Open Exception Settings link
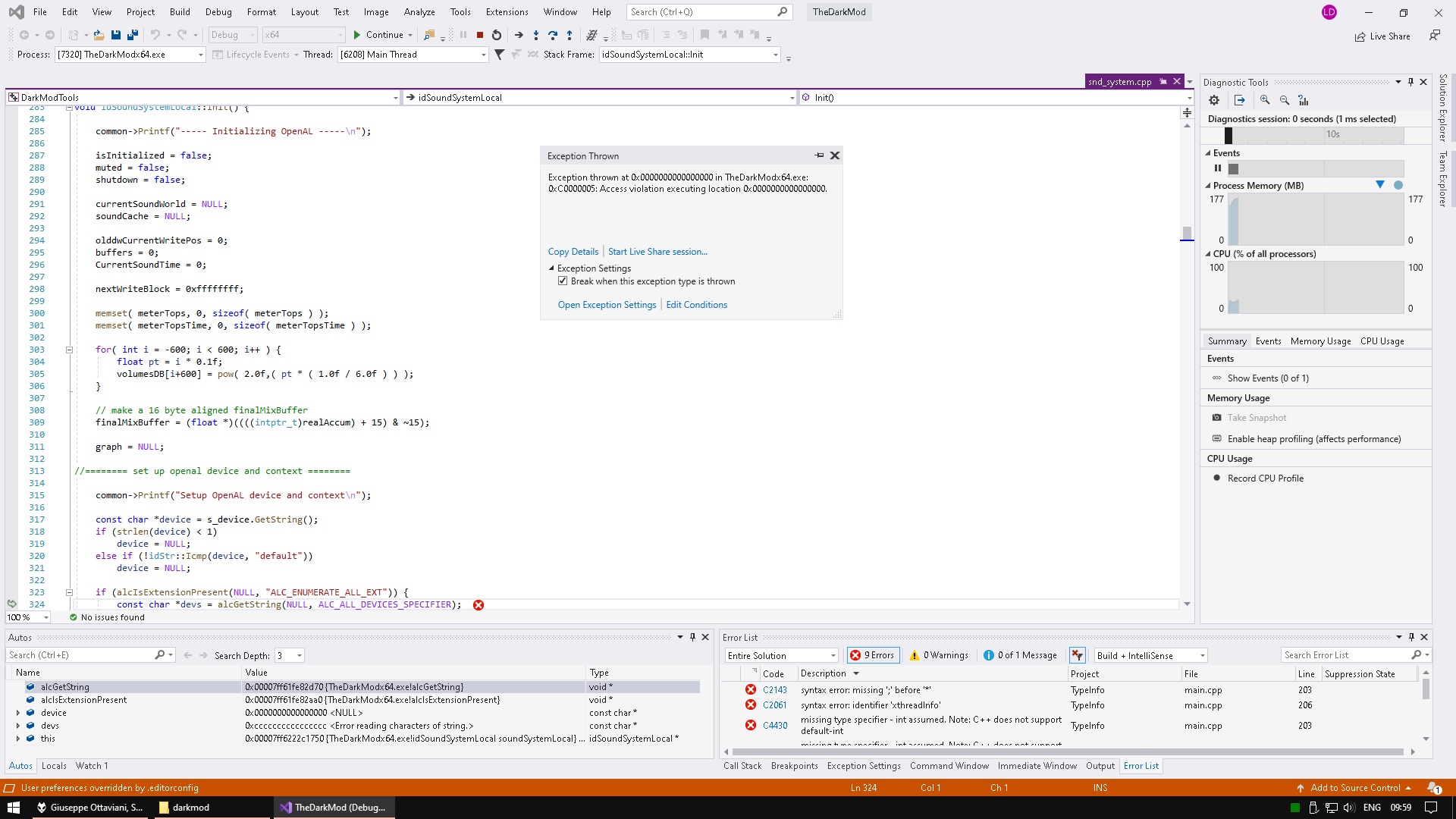1456x819 pixels. pos(607,305)
